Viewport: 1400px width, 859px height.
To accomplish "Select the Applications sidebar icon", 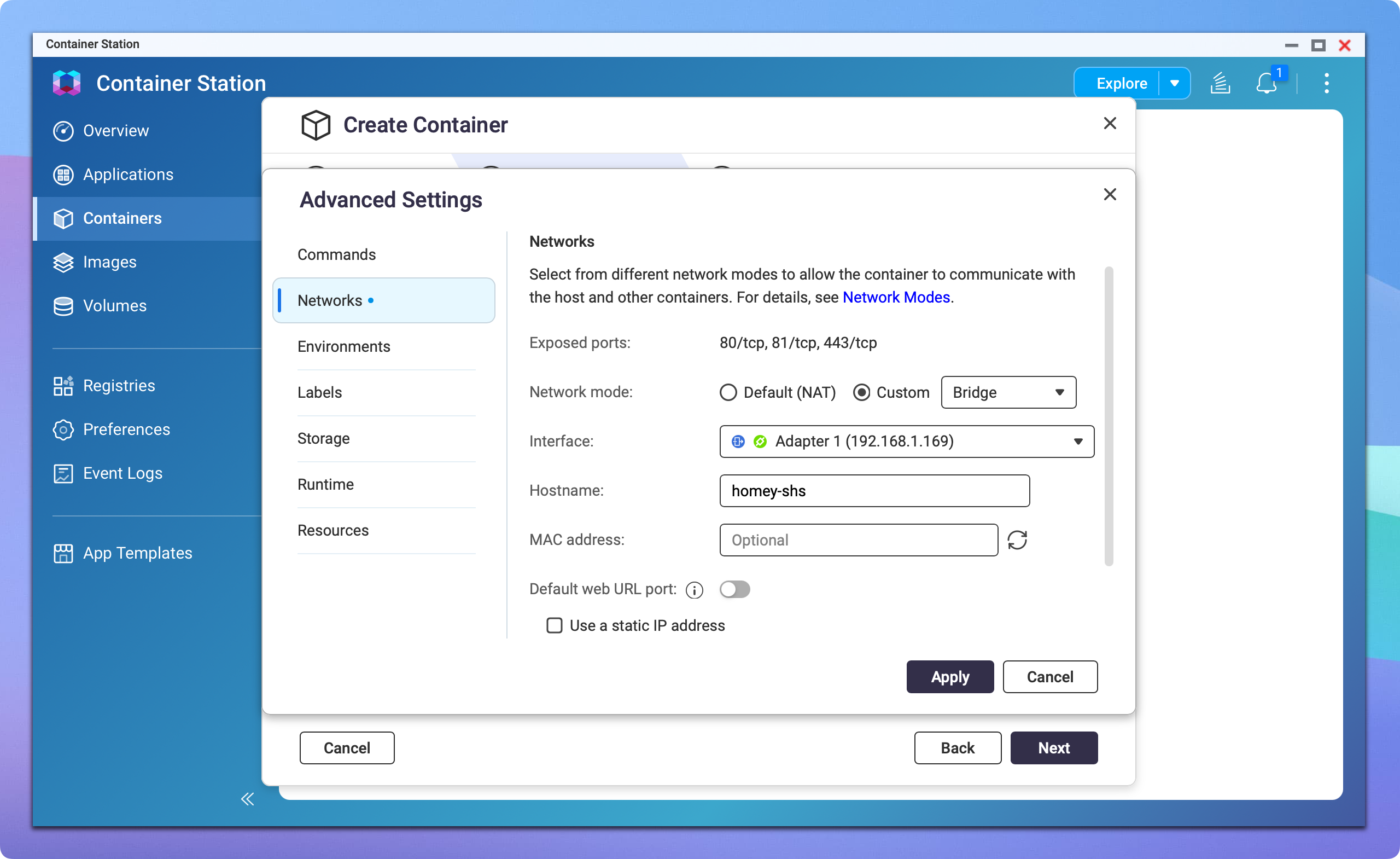I will pos(63,175).
